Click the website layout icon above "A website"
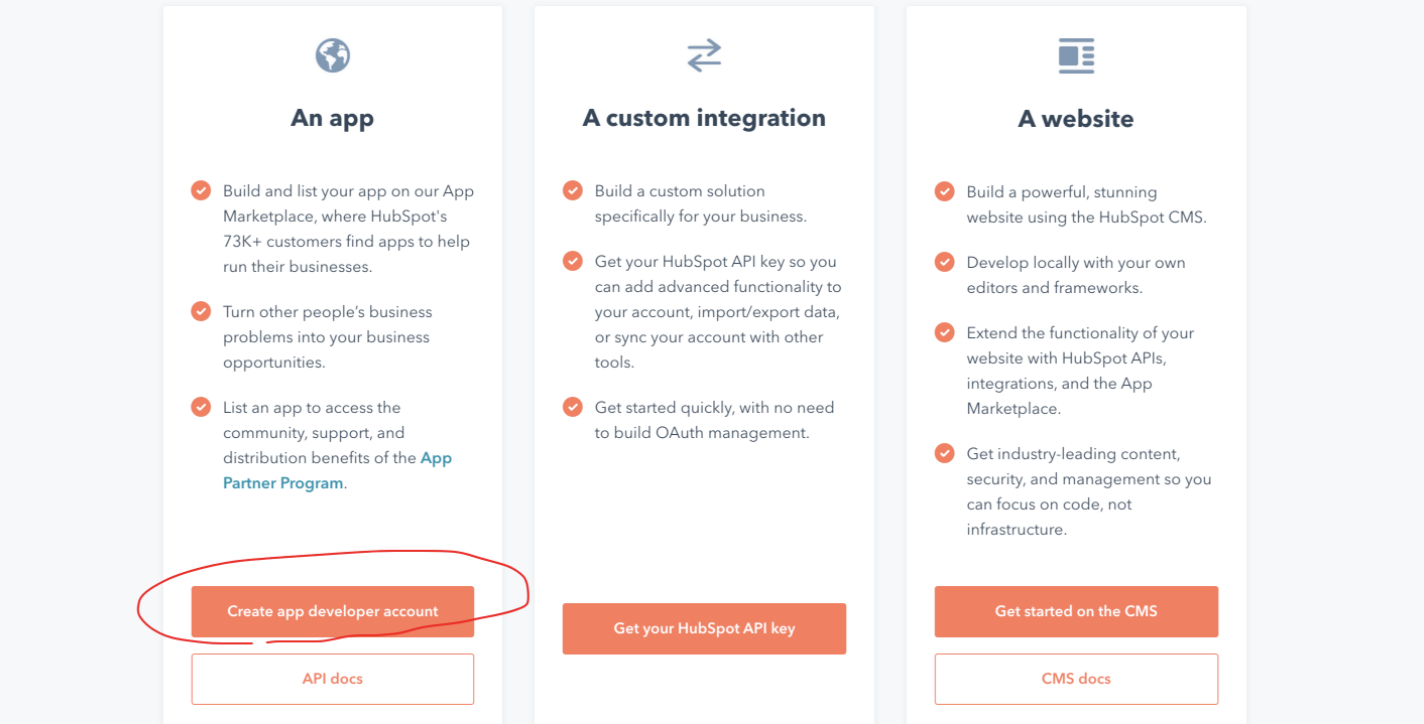The width and height of the screenshot is (1424, 724). pyautogui.click(x=1076, y=56)
